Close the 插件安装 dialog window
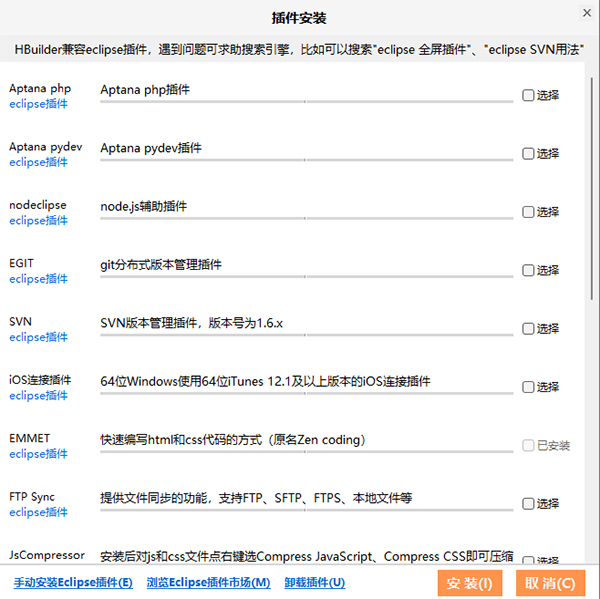The image size is (600, 599). (587, 12)
